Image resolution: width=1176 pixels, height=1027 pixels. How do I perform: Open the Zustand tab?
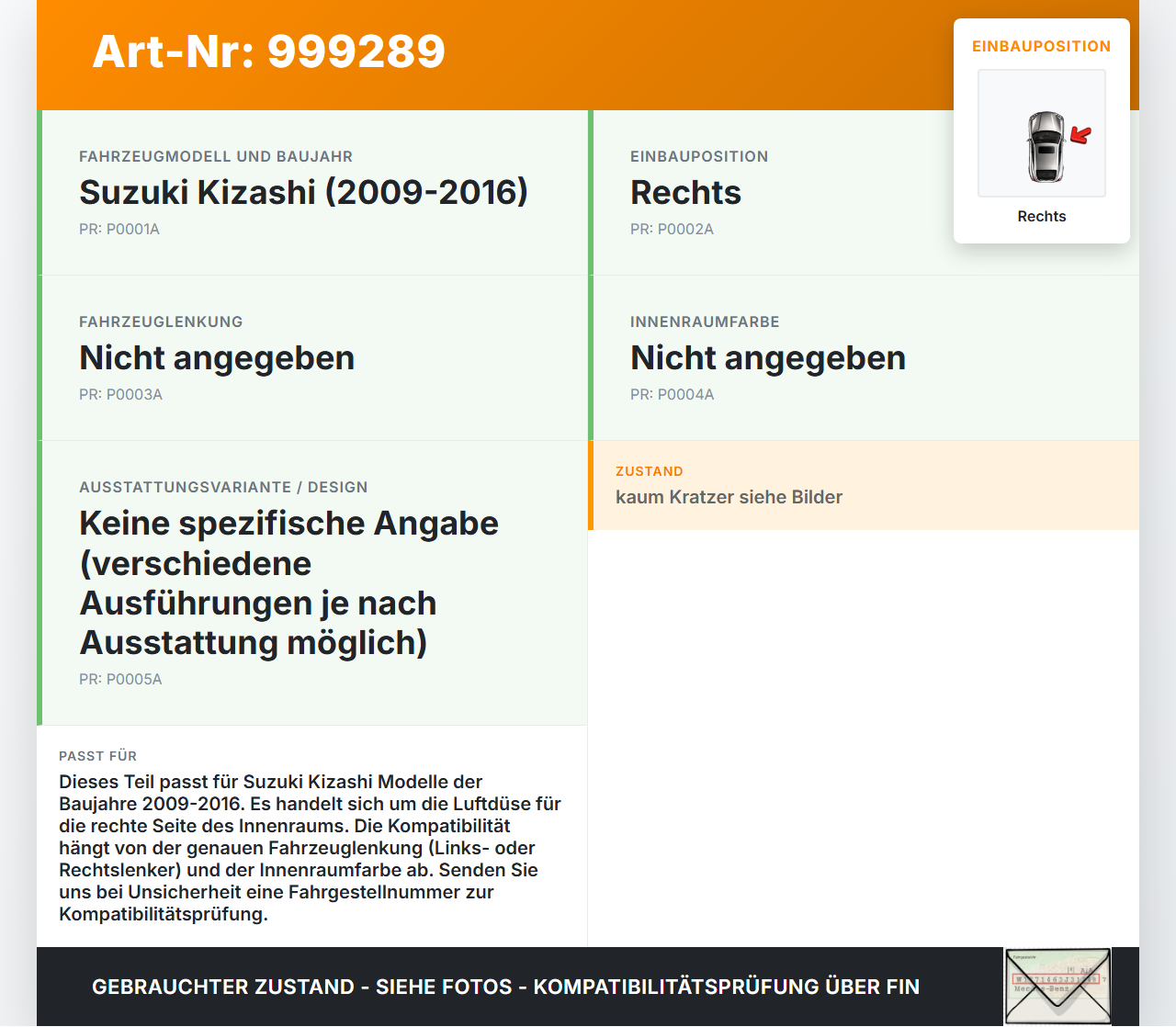[650, 470]
